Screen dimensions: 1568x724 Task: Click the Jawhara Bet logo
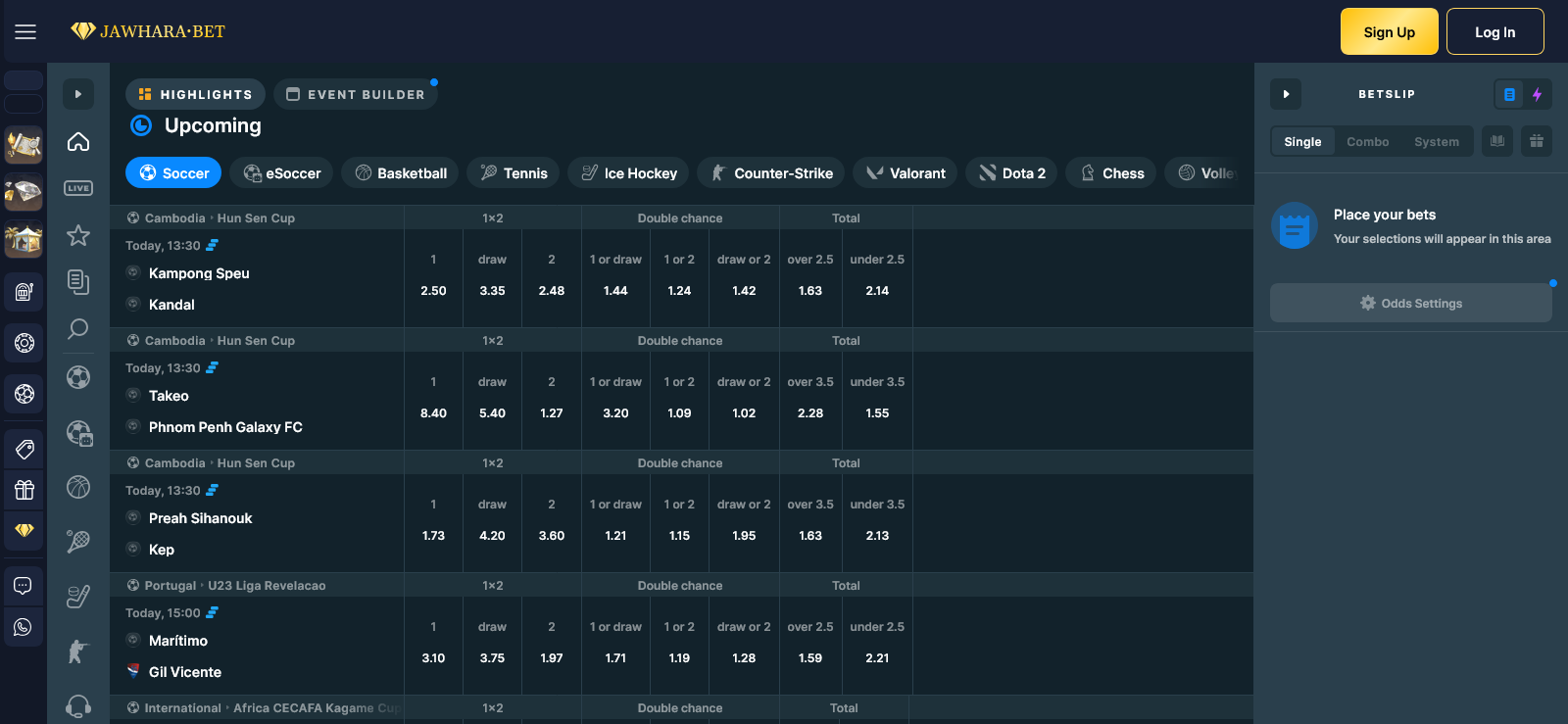tap(148, 31)
